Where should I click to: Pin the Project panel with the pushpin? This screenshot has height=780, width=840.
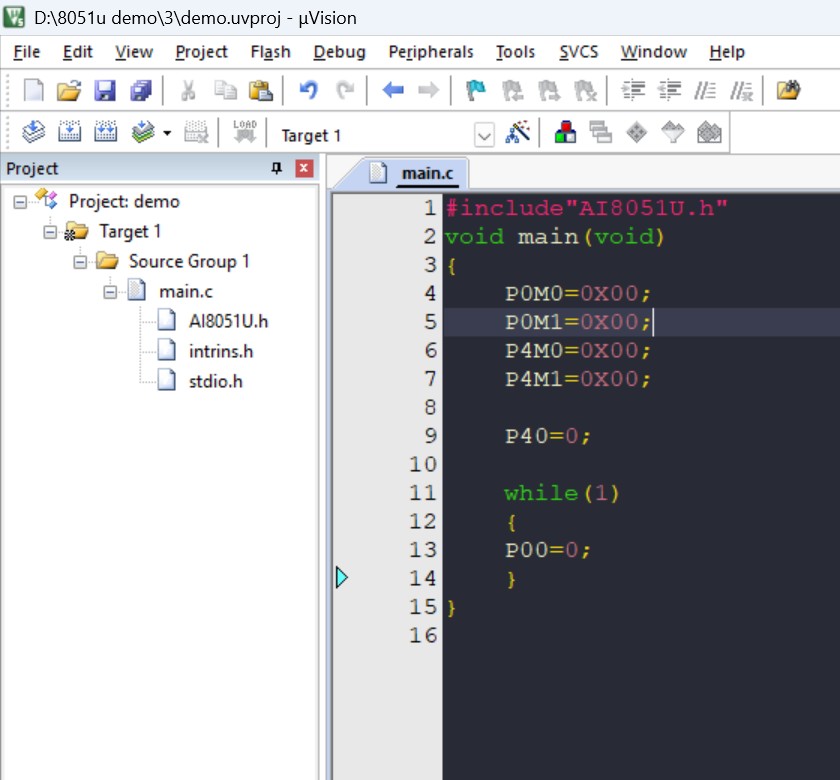277,169
